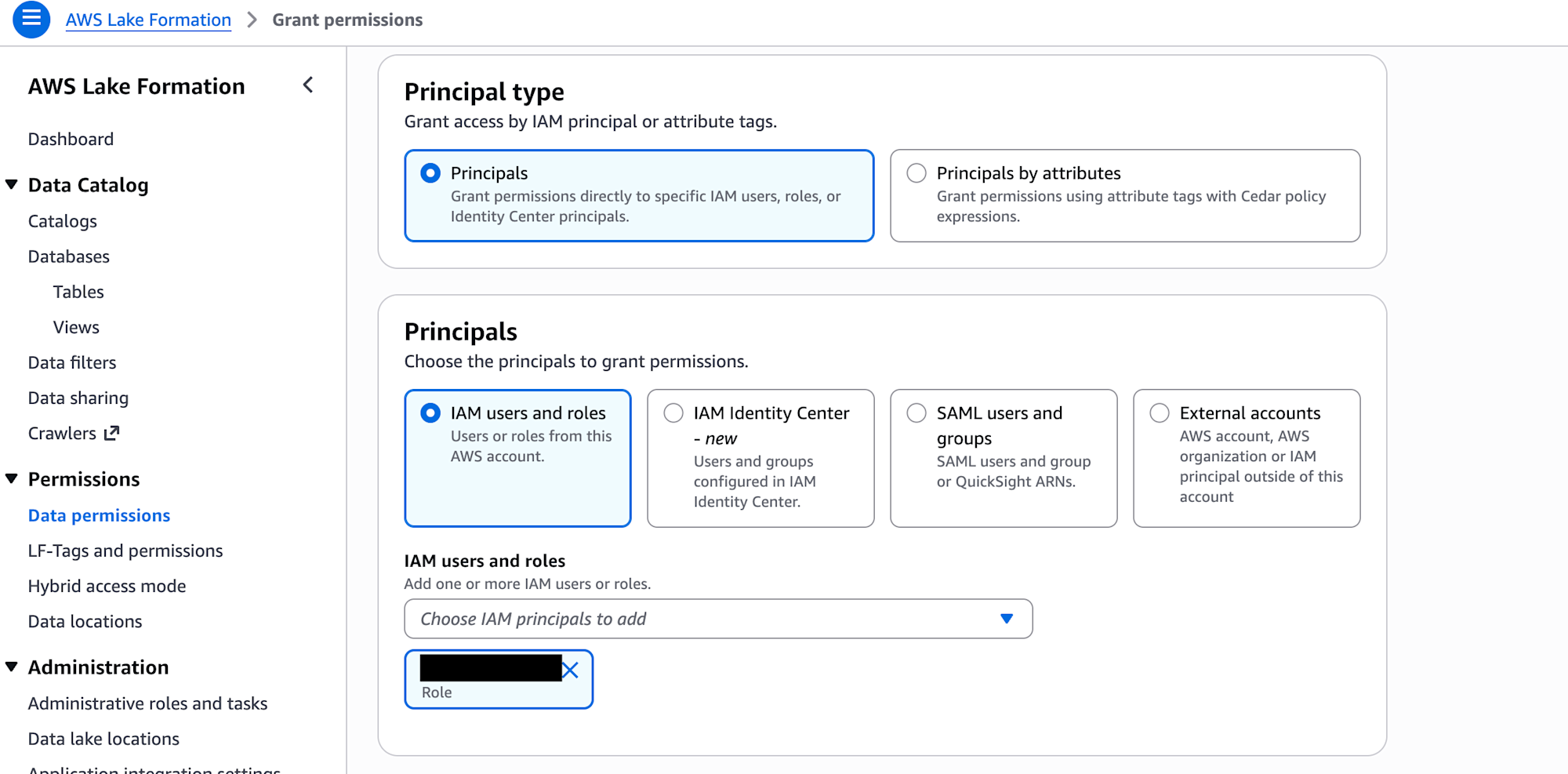Screen dimensions: 1568x774
Task: Select the Principals radio option
Action: 430,173
